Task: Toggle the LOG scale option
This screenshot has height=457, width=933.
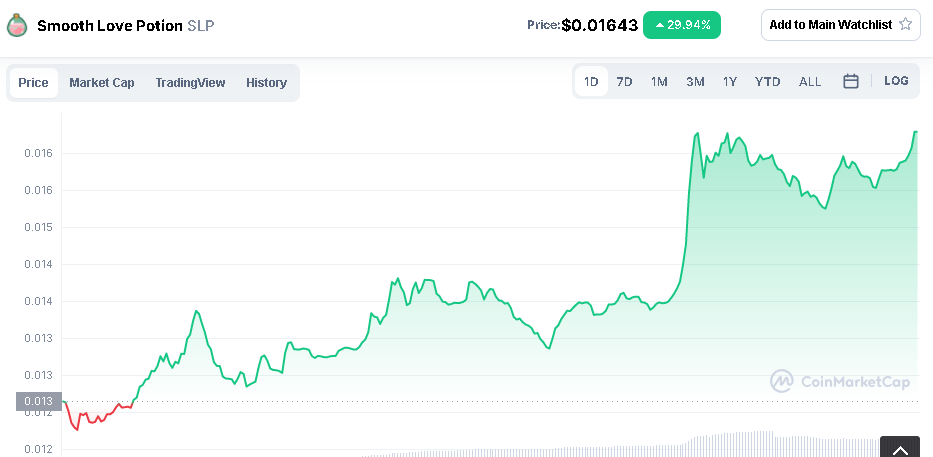Action: [x=896, y=81]
